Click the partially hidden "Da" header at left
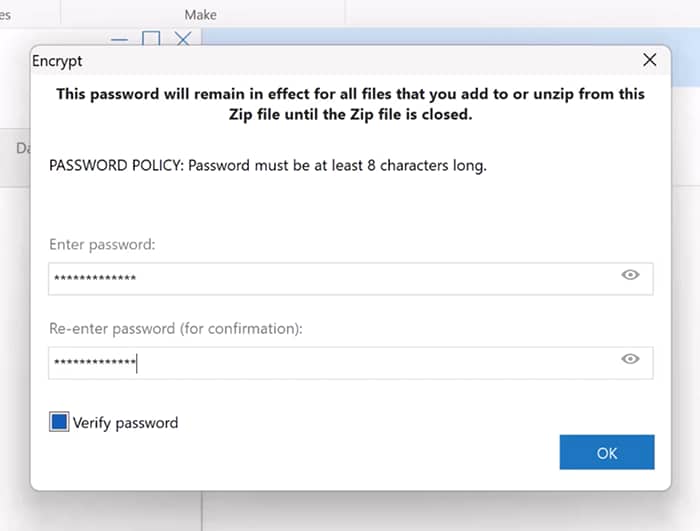 coord(22,148)
